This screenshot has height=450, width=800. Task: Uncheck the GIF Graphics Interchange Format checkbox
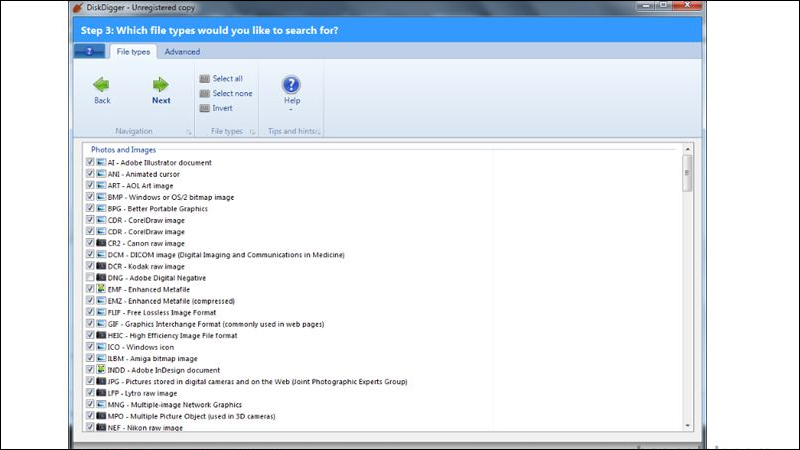pos(90,323)
